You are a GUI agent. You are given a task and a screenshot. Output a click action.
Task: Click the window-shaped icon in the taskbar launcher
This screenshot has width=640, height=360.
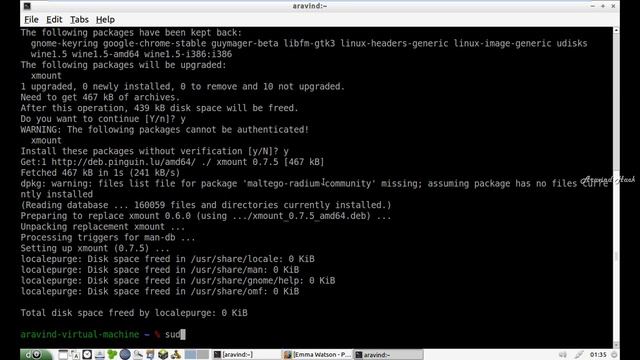tap(63, 354)
